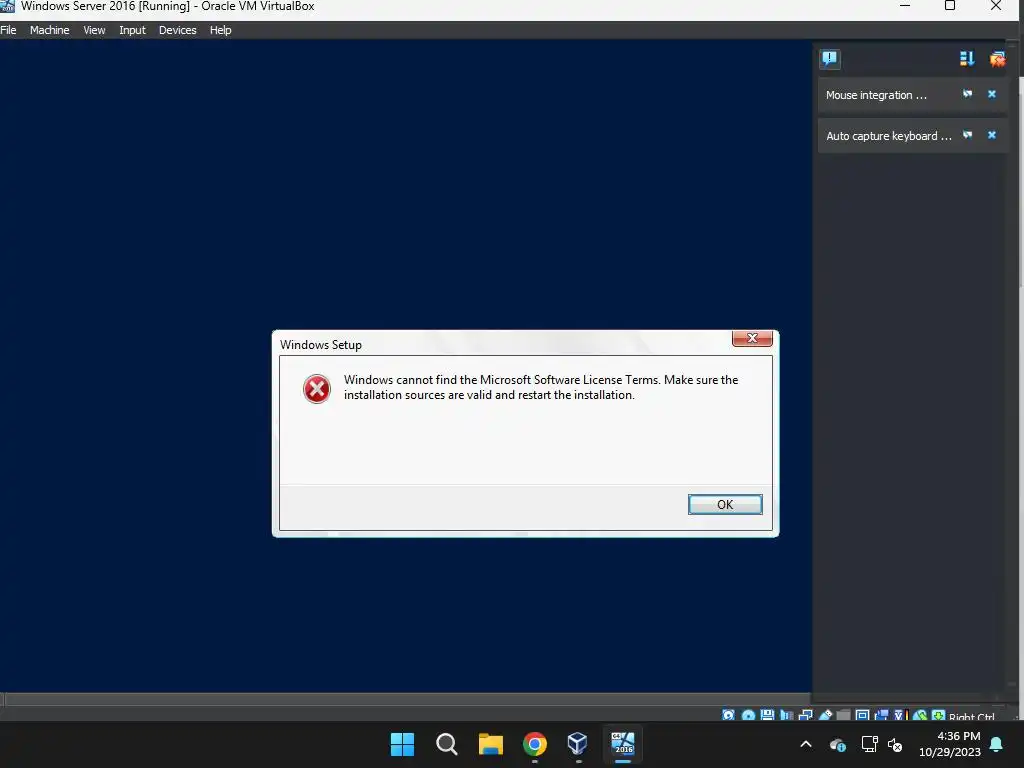Image resolution: width=1024 pixels, height=768 pixels.
Task: Open the View menu
Action: click(94, 30)
